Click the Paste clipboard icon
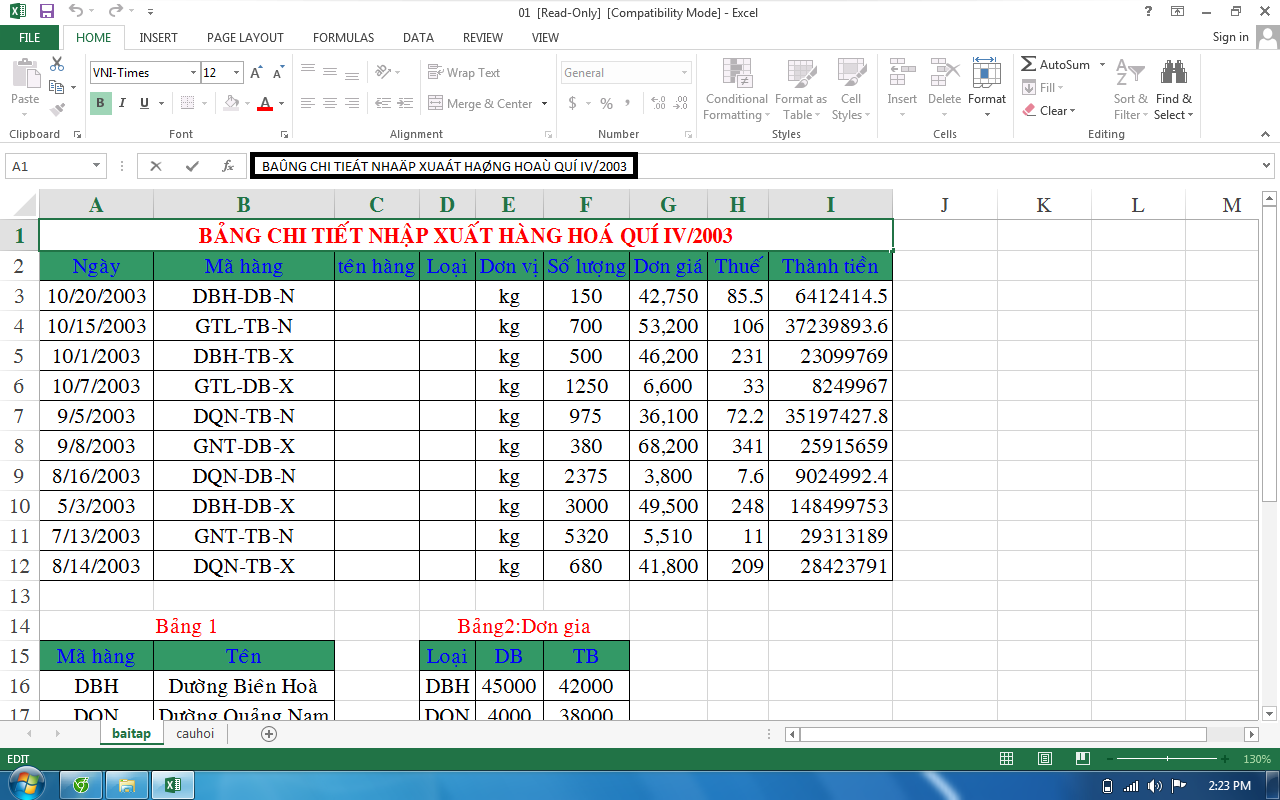The width and height of the screenshot is (1280, 800). [25, 76]
